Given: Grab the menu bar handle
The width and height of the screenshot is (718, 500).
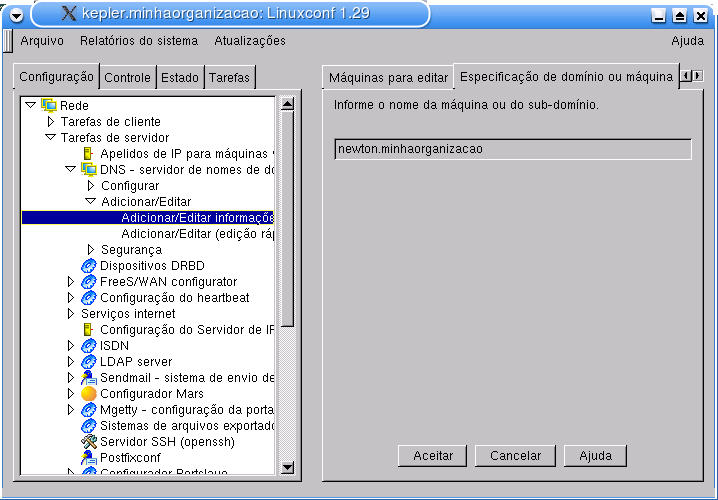Looking at the screenshot, I should click(7, 41).
